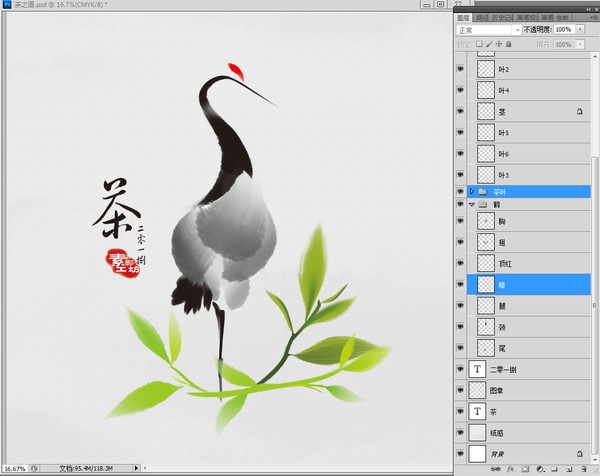Open the 不透明度 opacity slider arrow

(x=580, y=29)
